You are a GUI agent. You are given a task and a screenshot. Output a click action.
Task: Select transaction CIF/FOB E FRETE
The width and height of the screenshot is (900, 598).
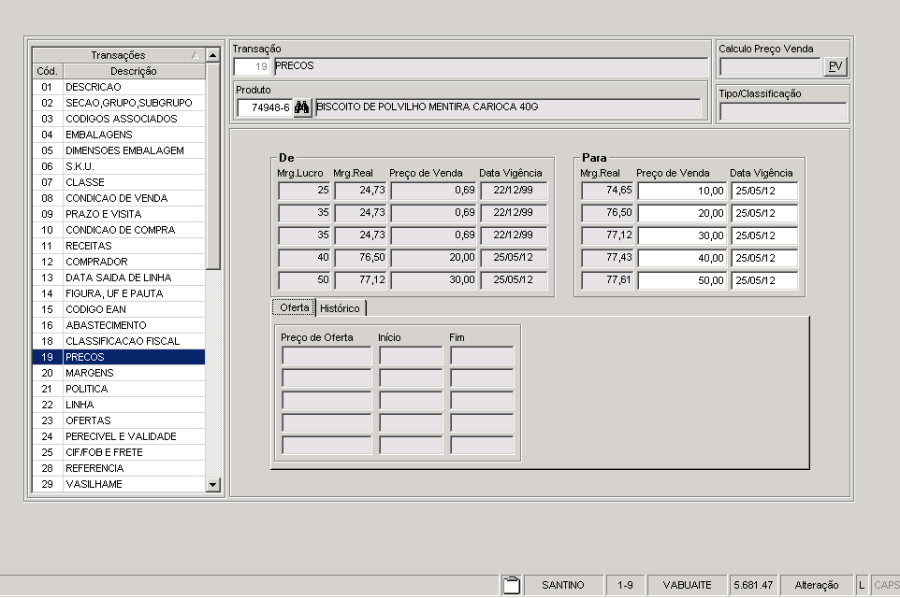[x=119, y=452]
